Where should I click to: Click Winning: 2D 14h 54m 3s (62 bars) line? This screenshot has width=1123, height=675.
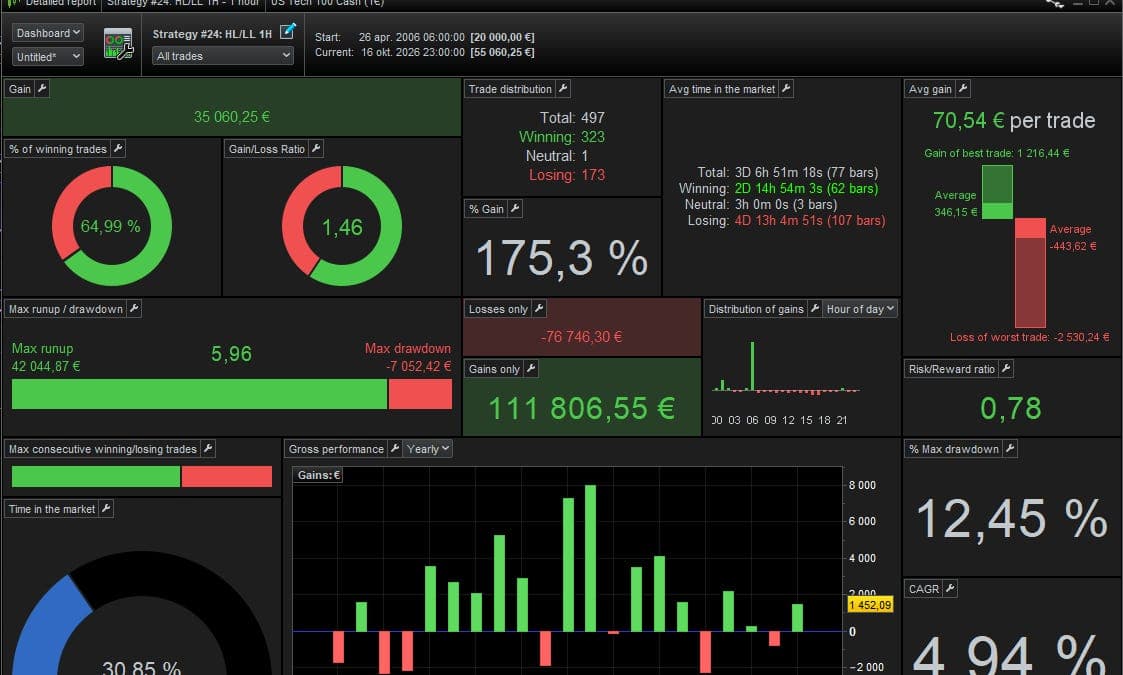778,188
